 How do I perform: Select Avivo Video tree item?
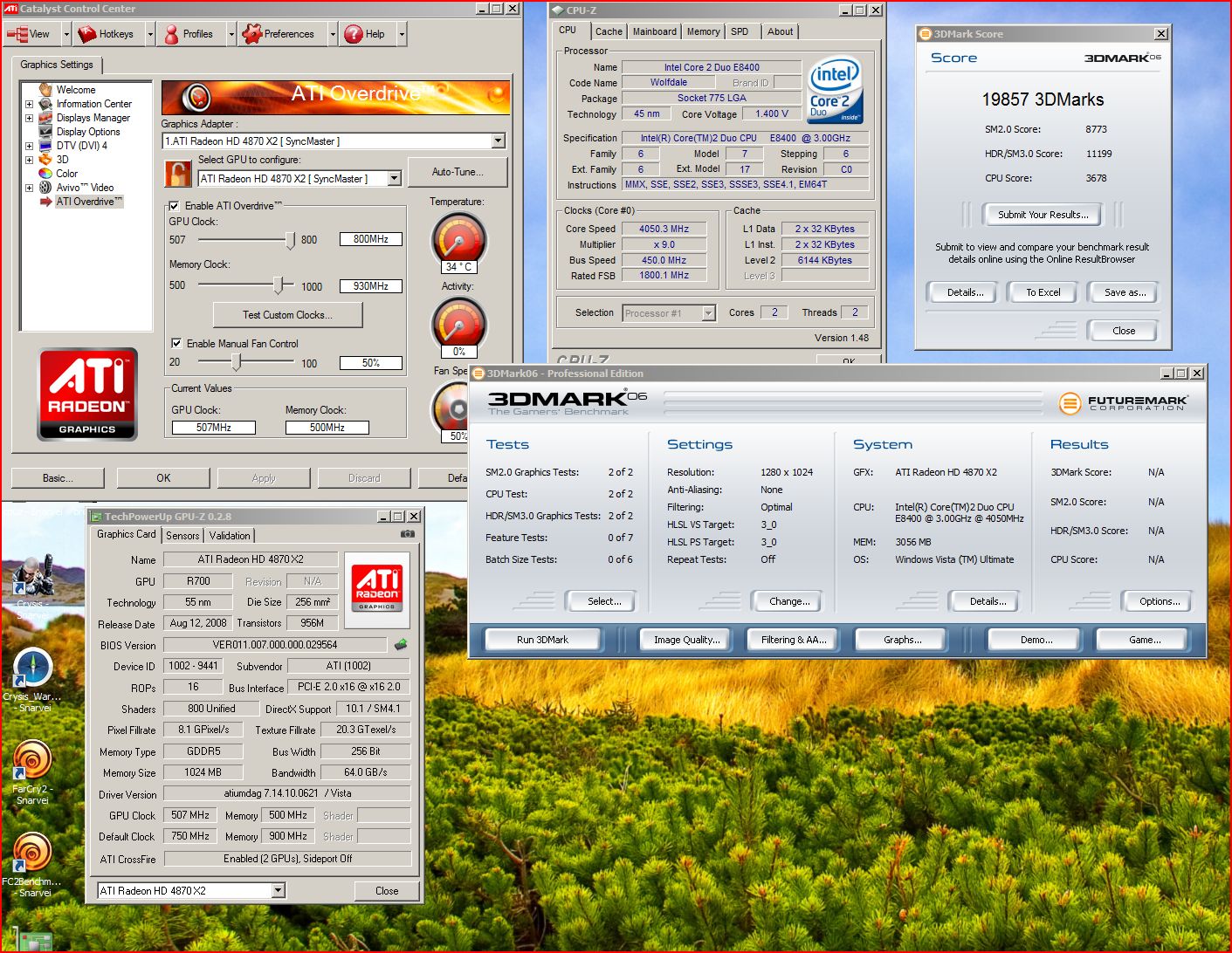click(x=85, y=188)
